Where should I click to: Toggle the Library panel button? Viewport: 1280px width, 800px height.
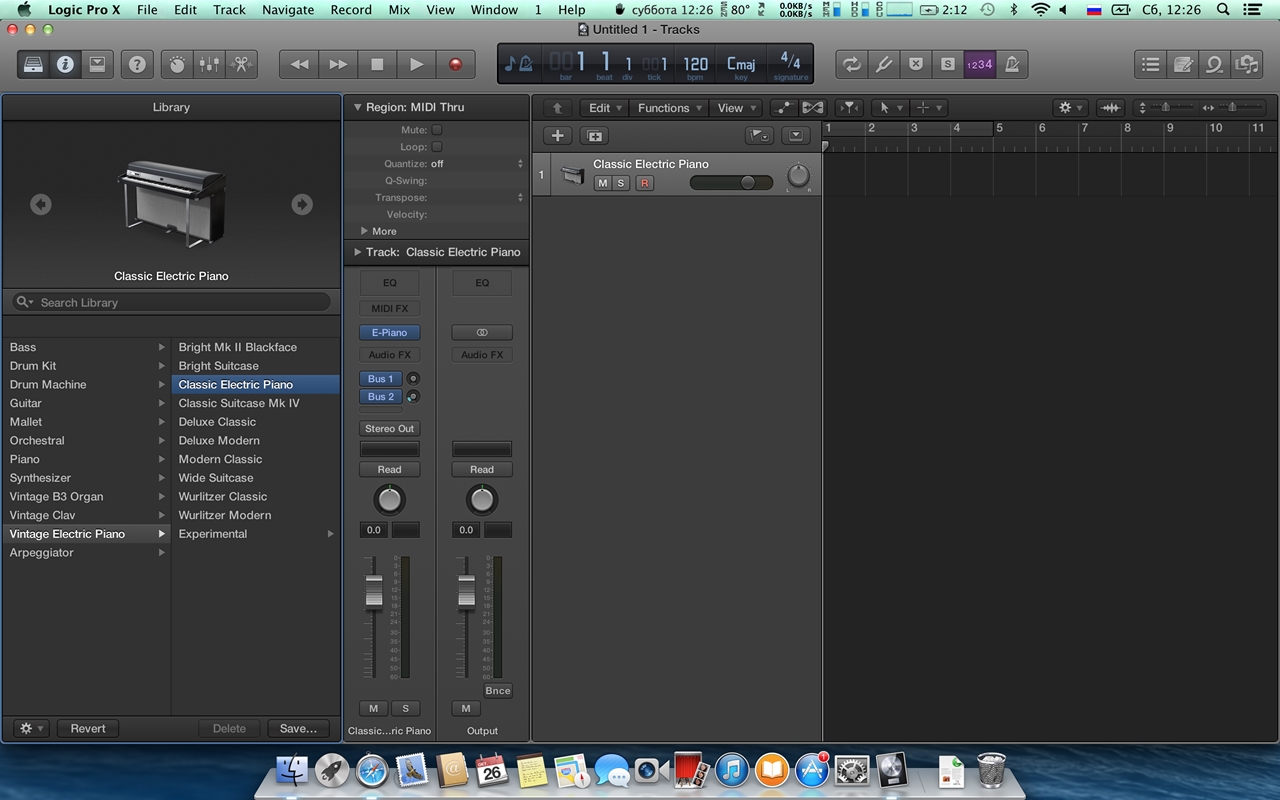tap(34, 64)
